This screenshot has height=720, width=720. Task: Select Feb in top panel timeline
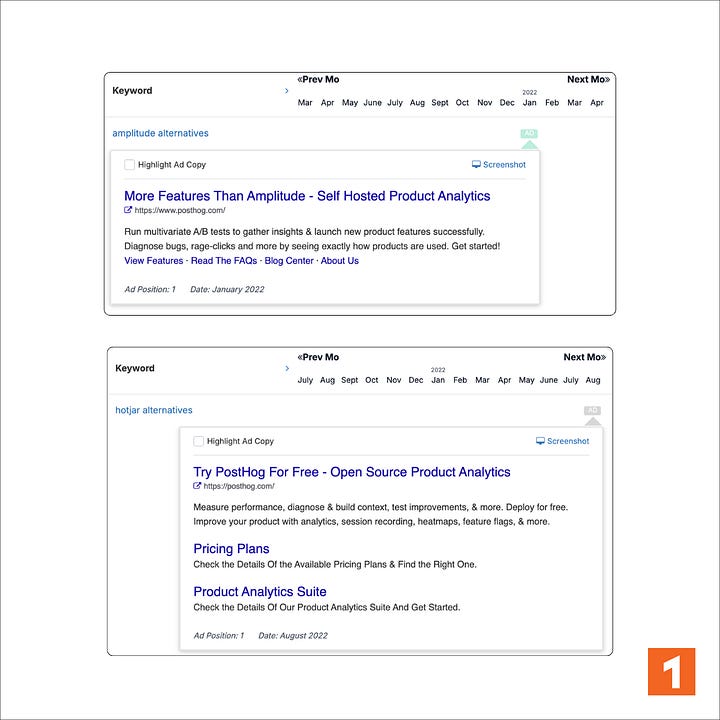(x=552, y=103)
